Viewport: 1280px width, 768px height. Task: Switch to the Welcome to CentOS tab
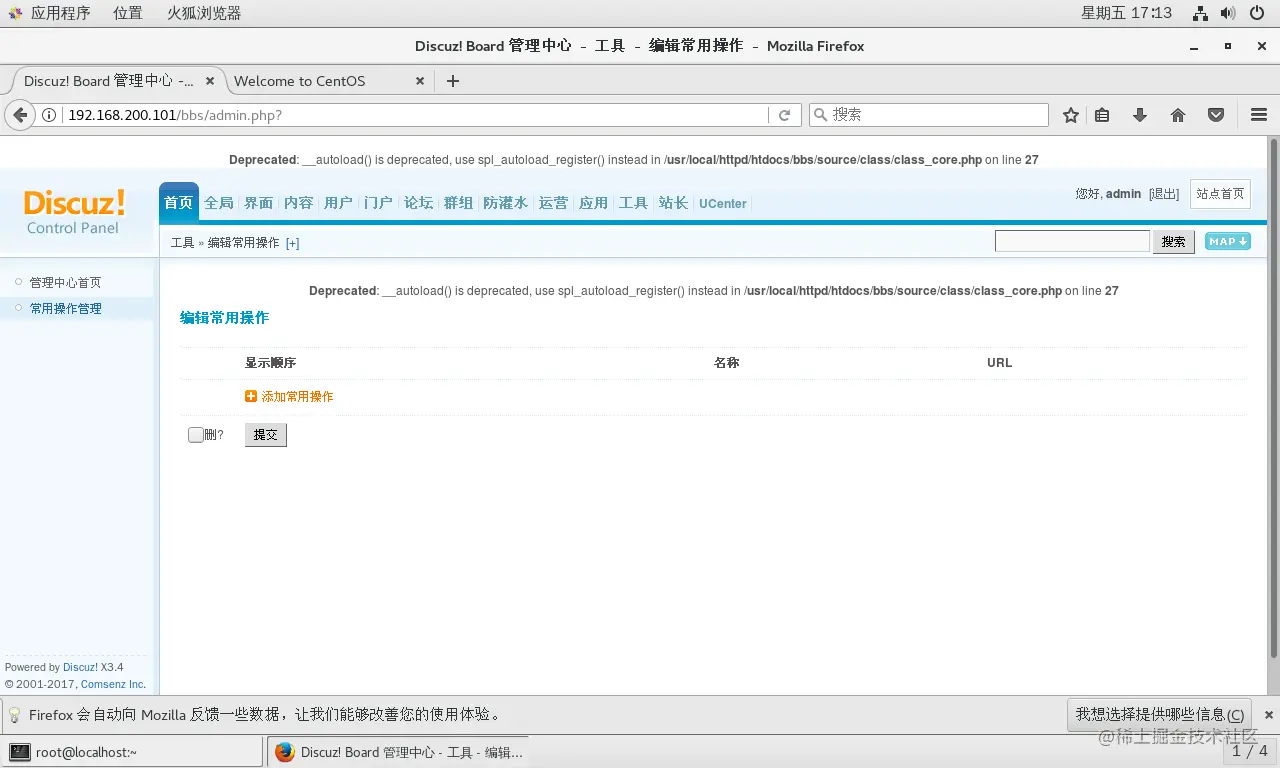(x=330, y=81)
